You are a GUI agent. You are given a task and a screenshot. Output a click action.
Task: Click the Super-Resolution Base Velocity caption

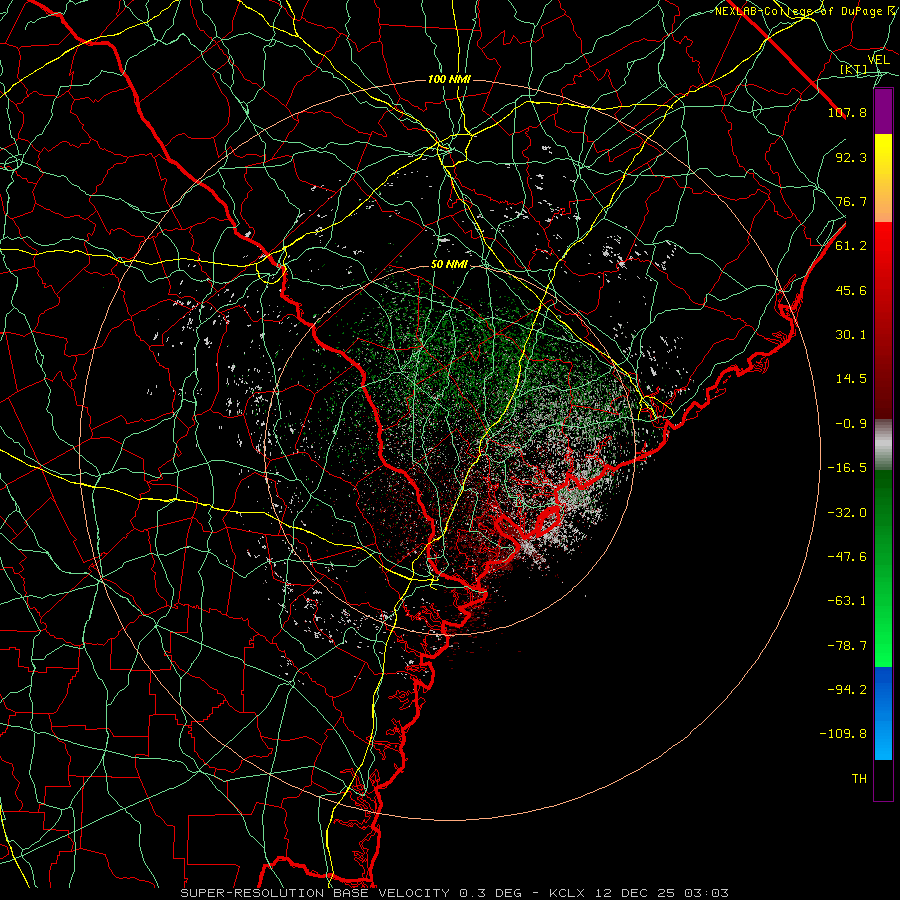(x=455, y=893)
